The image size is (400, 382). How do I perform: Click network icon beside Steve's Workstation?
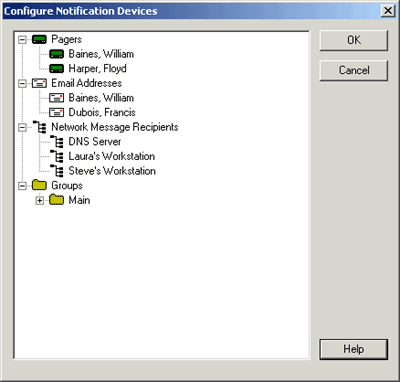point(57,171)
